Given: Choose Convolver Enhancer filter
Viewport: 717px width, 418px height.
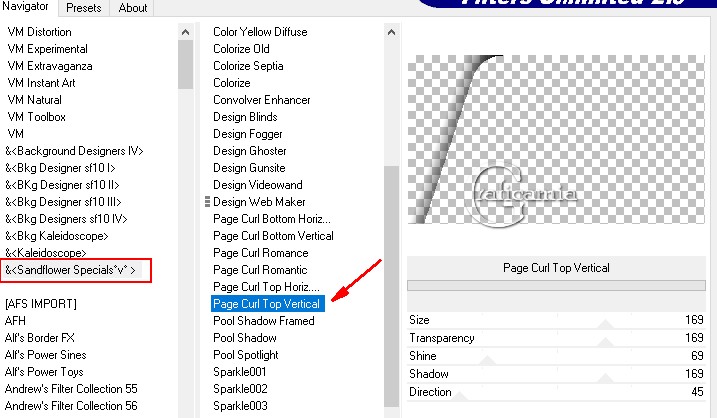Looking at the screenshot, I should coord(262,100).
